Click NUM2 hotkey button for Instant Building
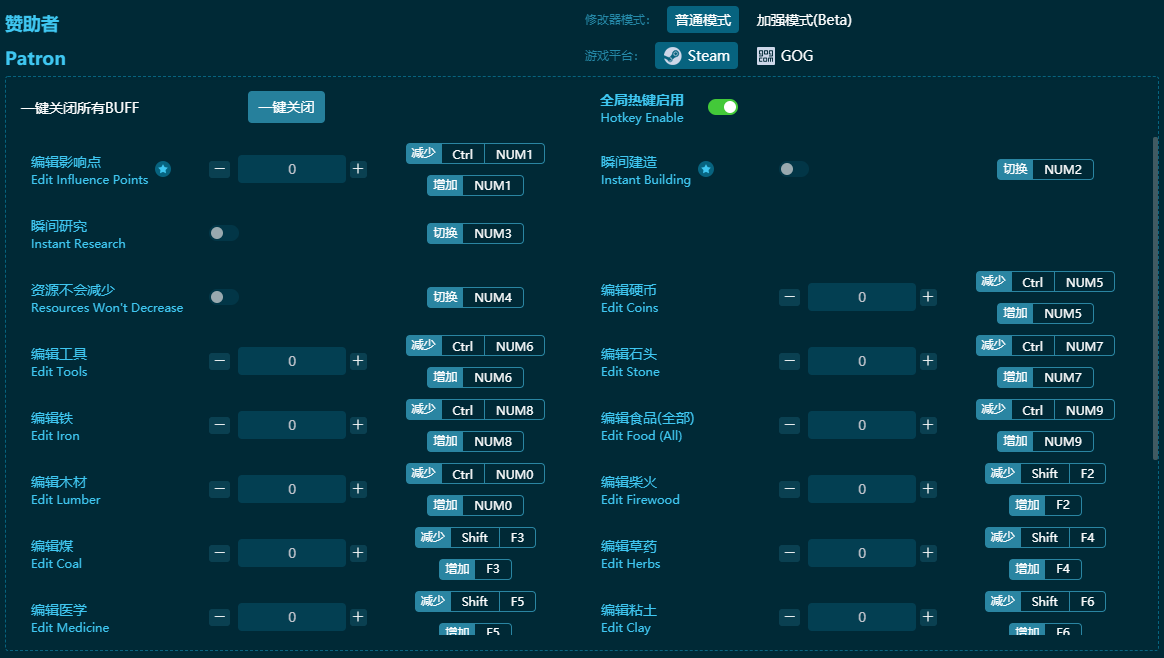1164x658 pixels. pyautogui.click(x=1062, y=169)
